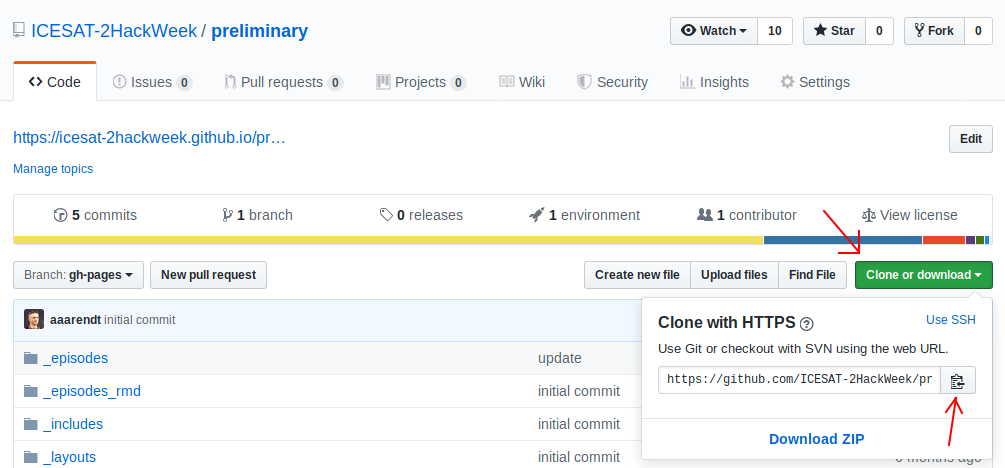Click the View license link
The width and height of the screenshot is (1005, 468).
[909, 215]
